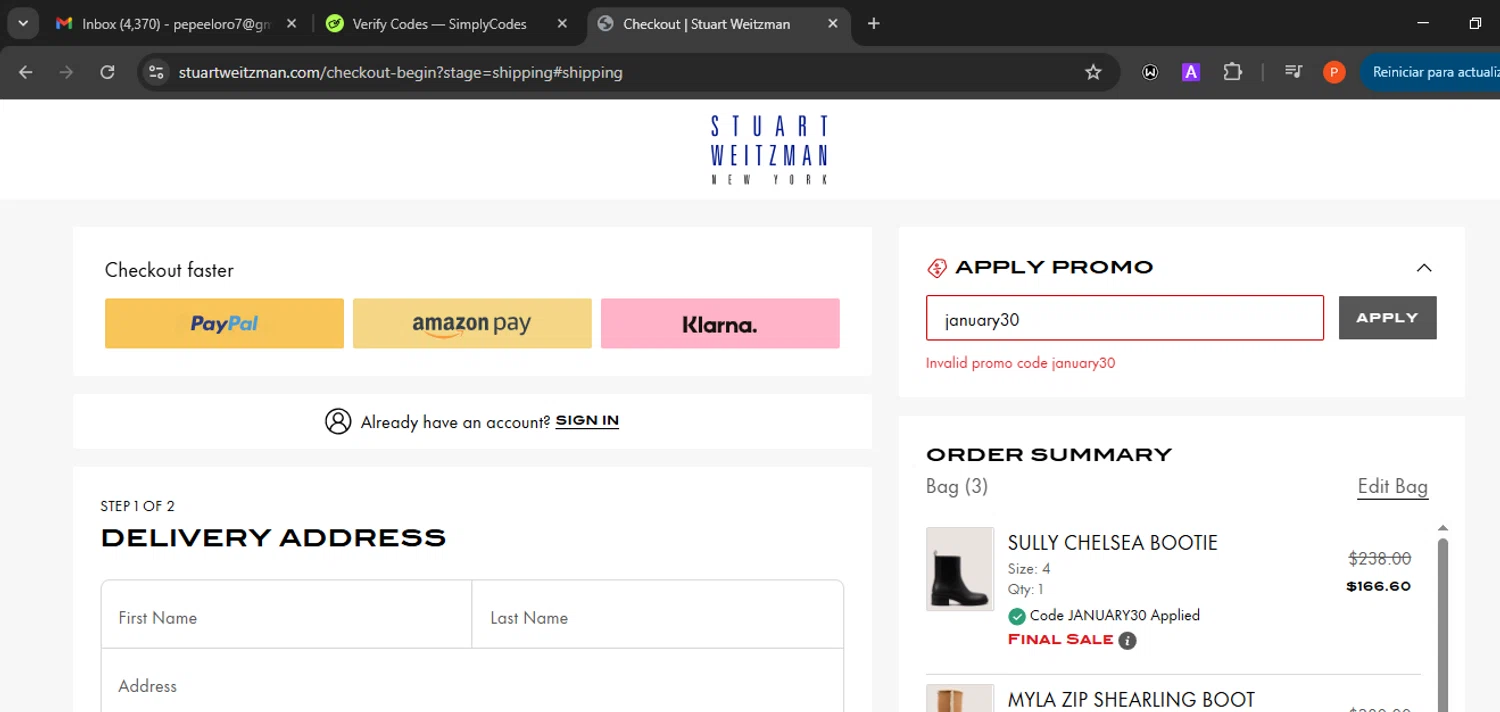This screenshot has width=1500, height=712.
Task: Check out with PayPal
Action: pyautogui.click(x=224, y=323)
